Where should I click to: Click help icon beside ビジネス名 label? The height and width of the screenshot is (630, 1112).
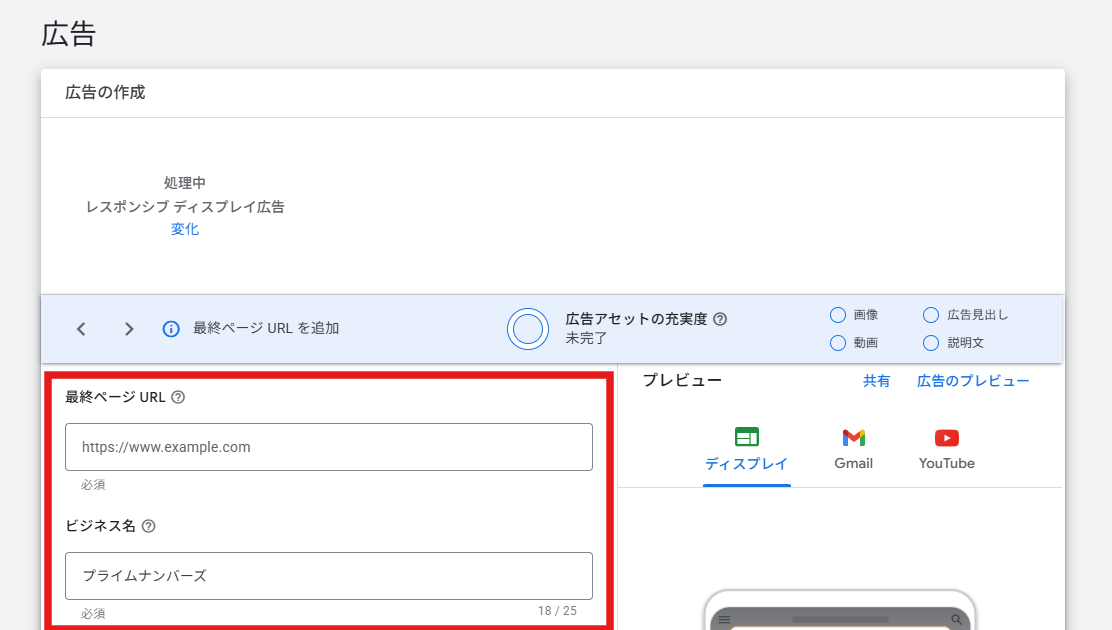[149, 526]
